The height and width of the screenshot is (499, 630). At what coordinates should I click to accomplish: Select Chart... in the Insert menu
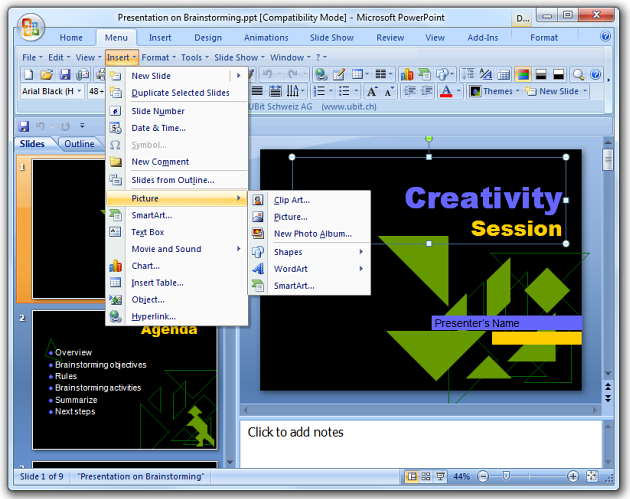point(146,266)
